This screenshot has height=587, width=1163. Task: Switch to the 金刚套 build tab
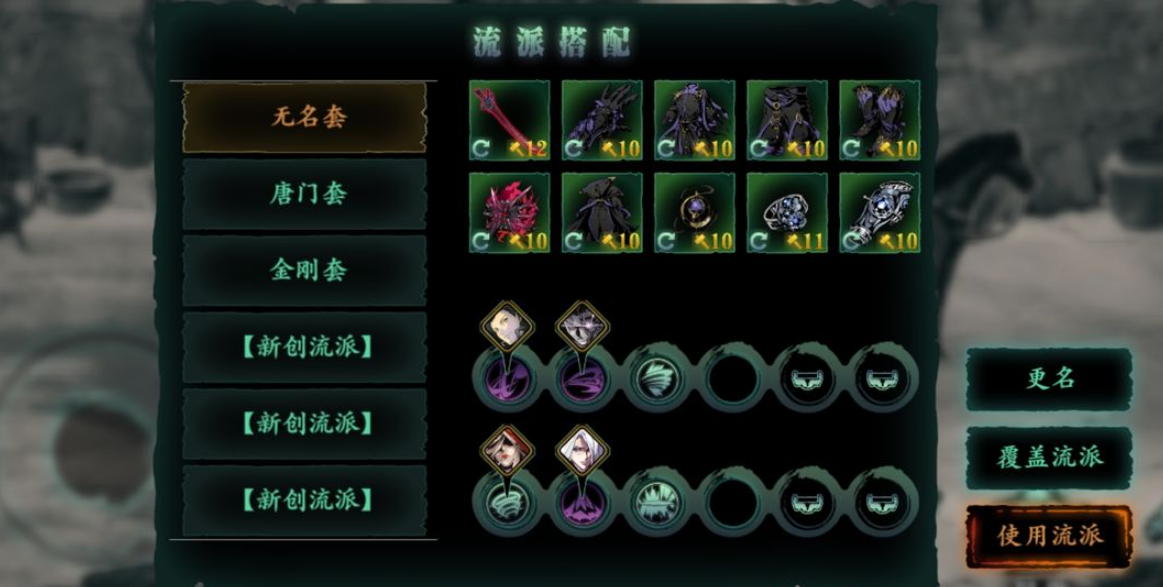pyautogui.click(x=305, y=270)
